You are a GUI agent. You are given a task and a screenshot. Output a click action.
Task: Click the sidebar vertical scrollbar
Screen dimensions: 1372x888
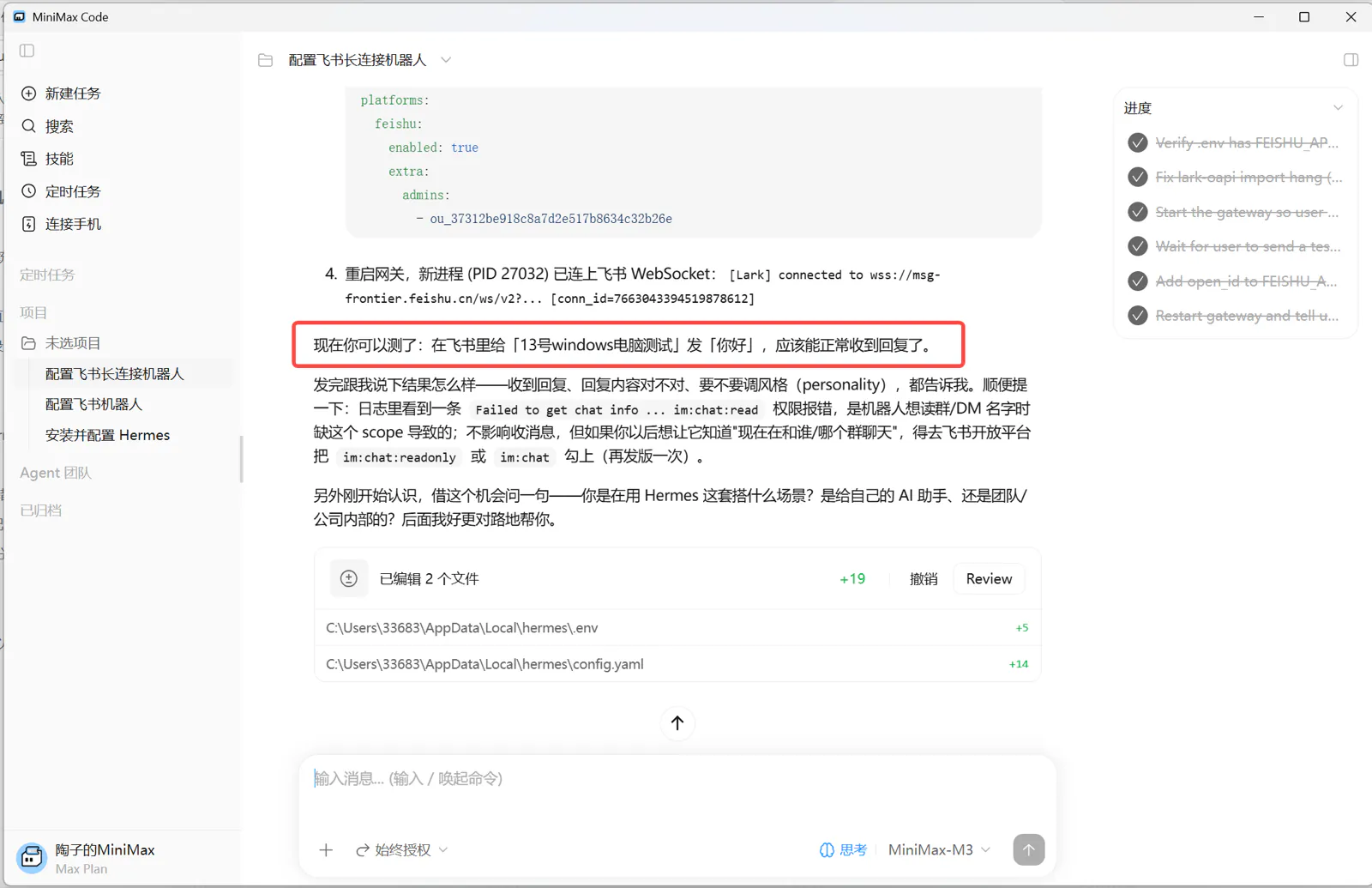click(241, 459)
